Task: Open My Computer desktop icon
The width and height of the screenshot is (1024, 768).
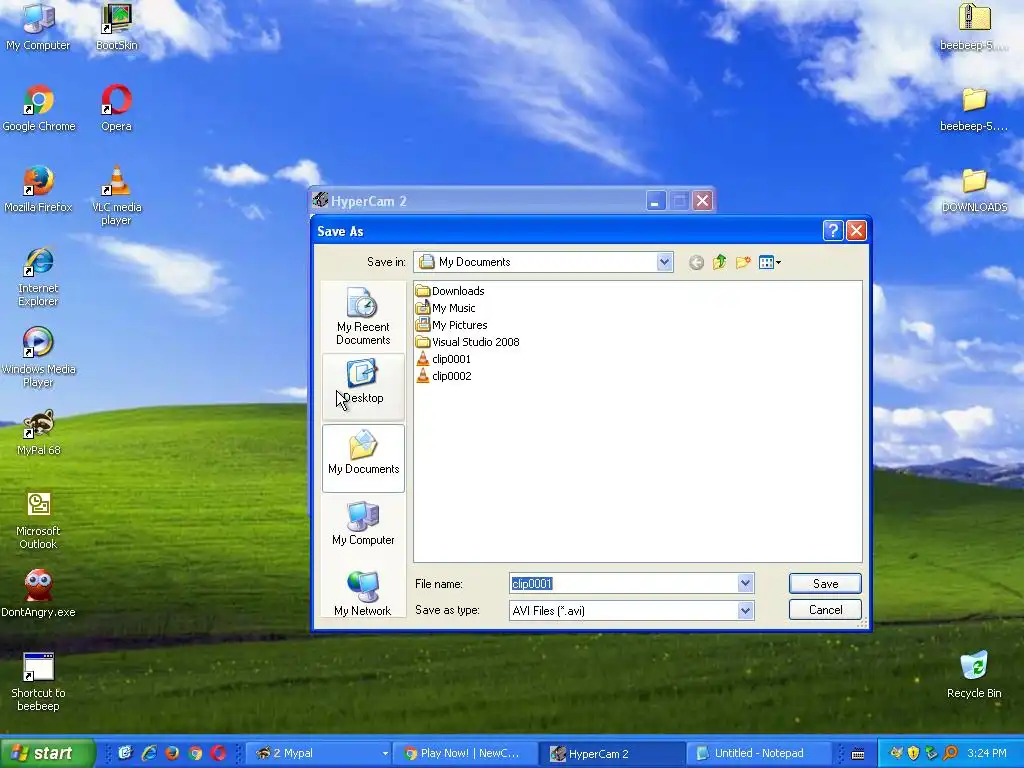Action: (38, 26)
